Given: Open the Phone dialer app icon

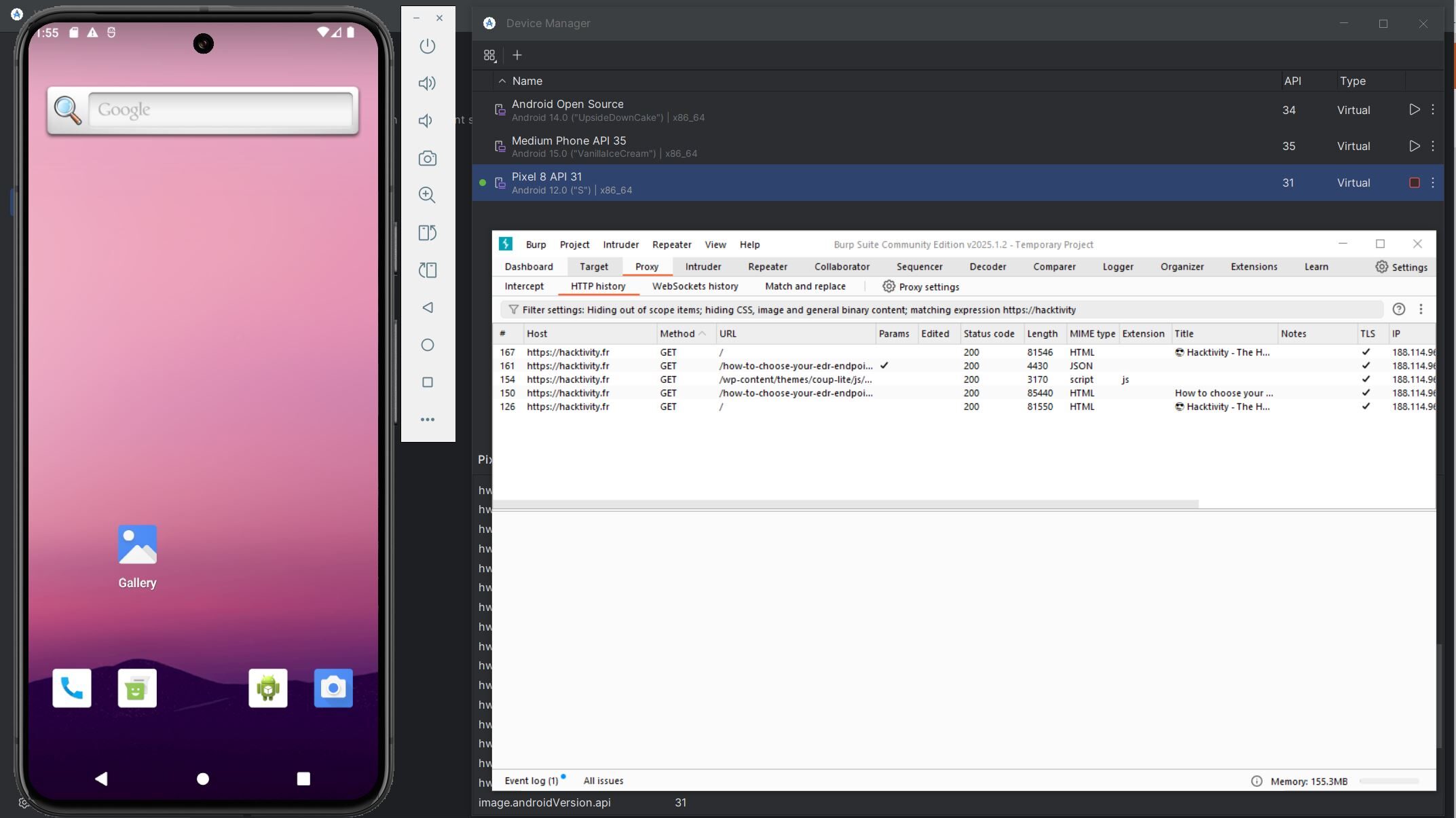Looking at the screenshot, I should [x=72, y=688].
